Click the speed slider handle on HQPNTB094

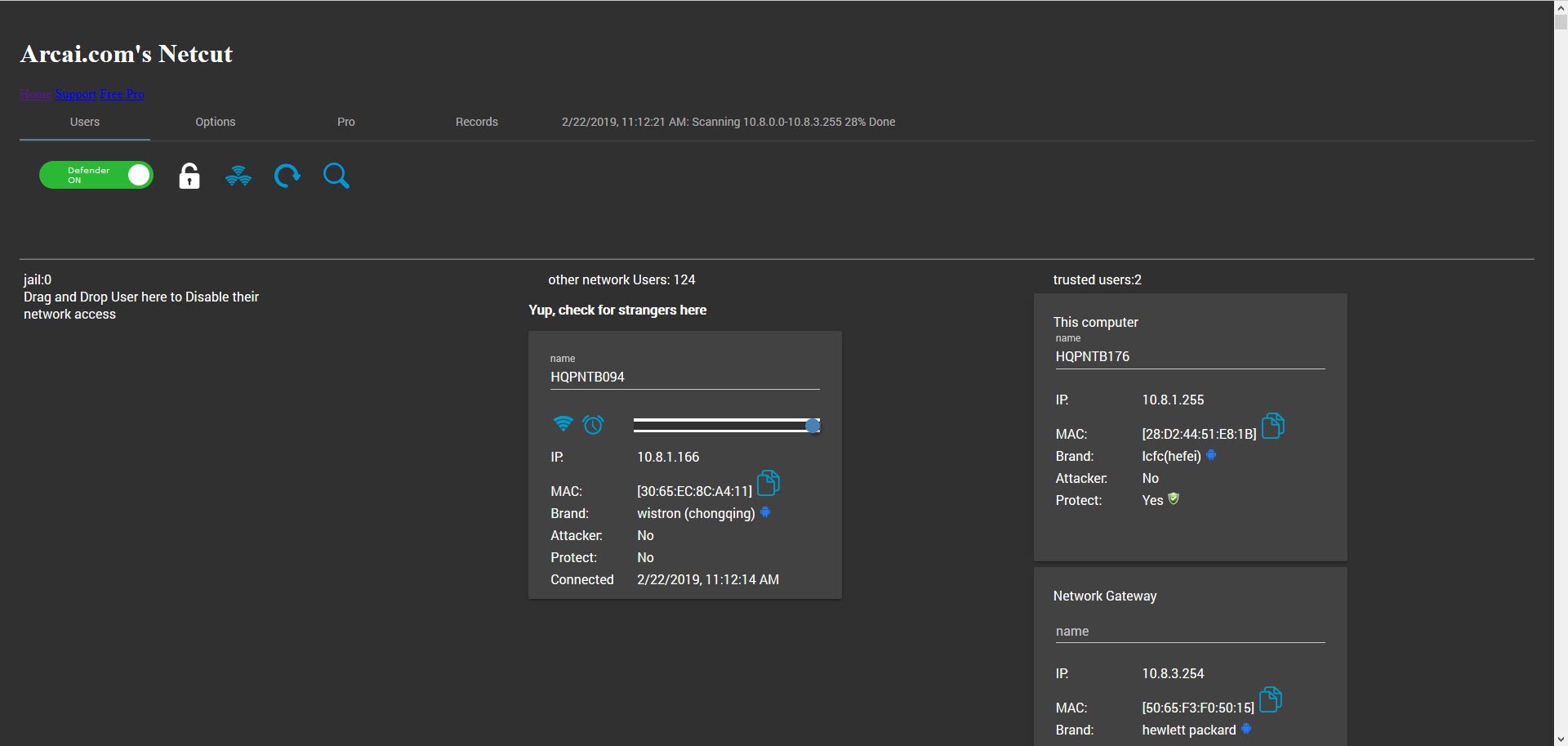pyautogui.click(x=813, y=426)
